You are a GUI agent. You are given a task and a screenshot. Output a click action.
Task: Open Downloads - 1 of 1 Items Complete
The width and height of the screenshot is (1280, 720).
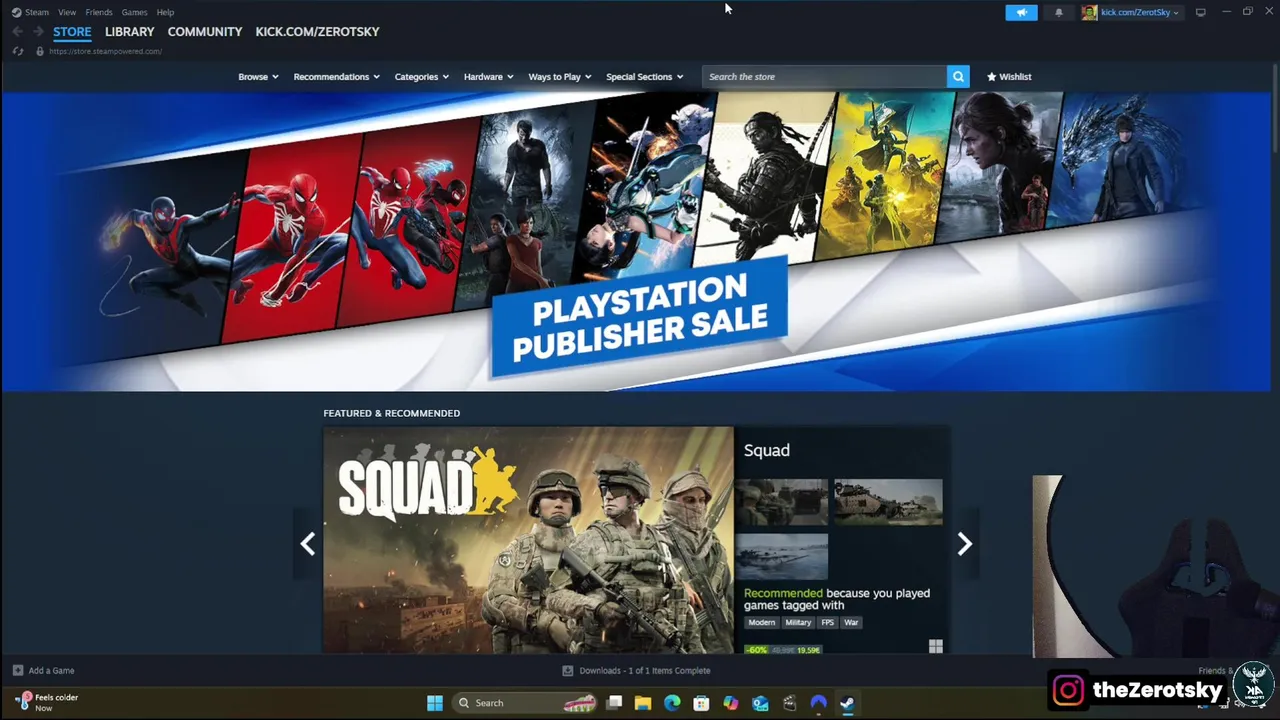[645, 670]
